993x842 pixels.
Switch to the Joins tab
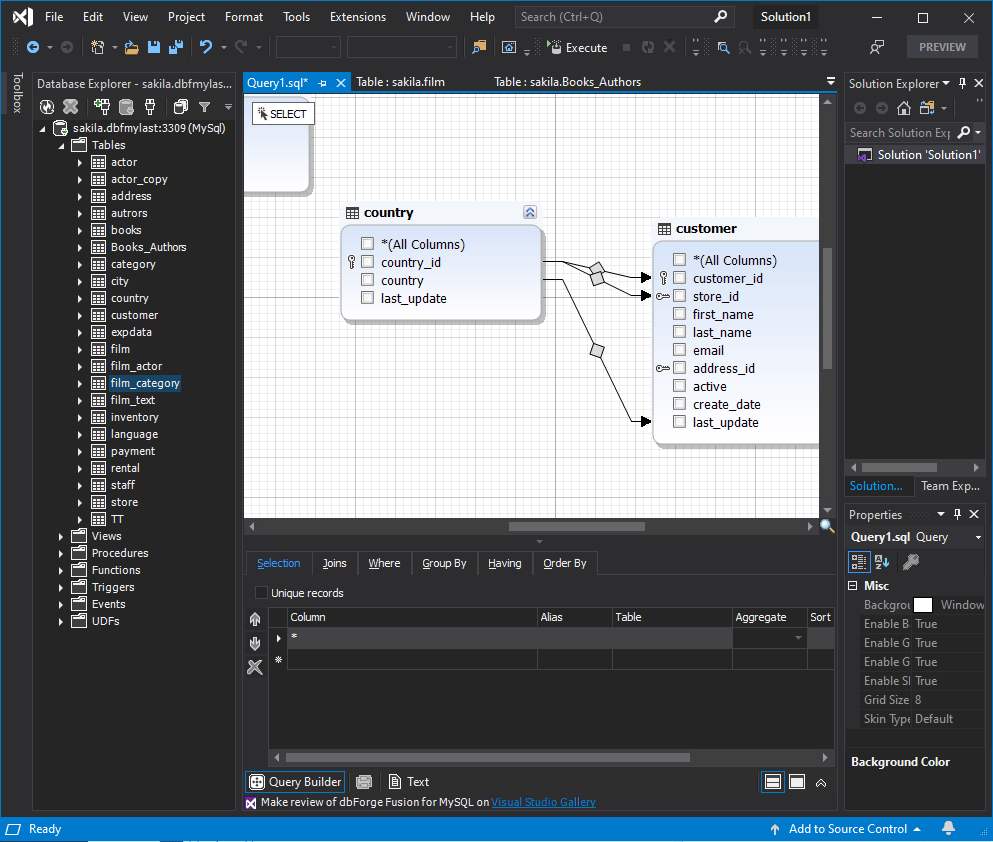[x=335, y=563]
